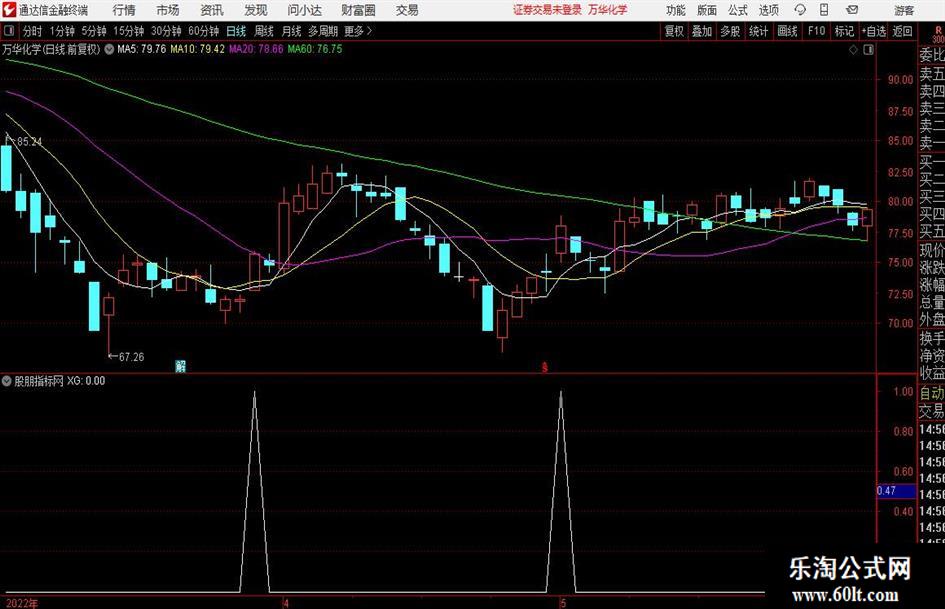This screenshot has width=945, height=609.
Task: Click the 万华化学(日线 前复权) chart title
Action: (x=51, y=49)
